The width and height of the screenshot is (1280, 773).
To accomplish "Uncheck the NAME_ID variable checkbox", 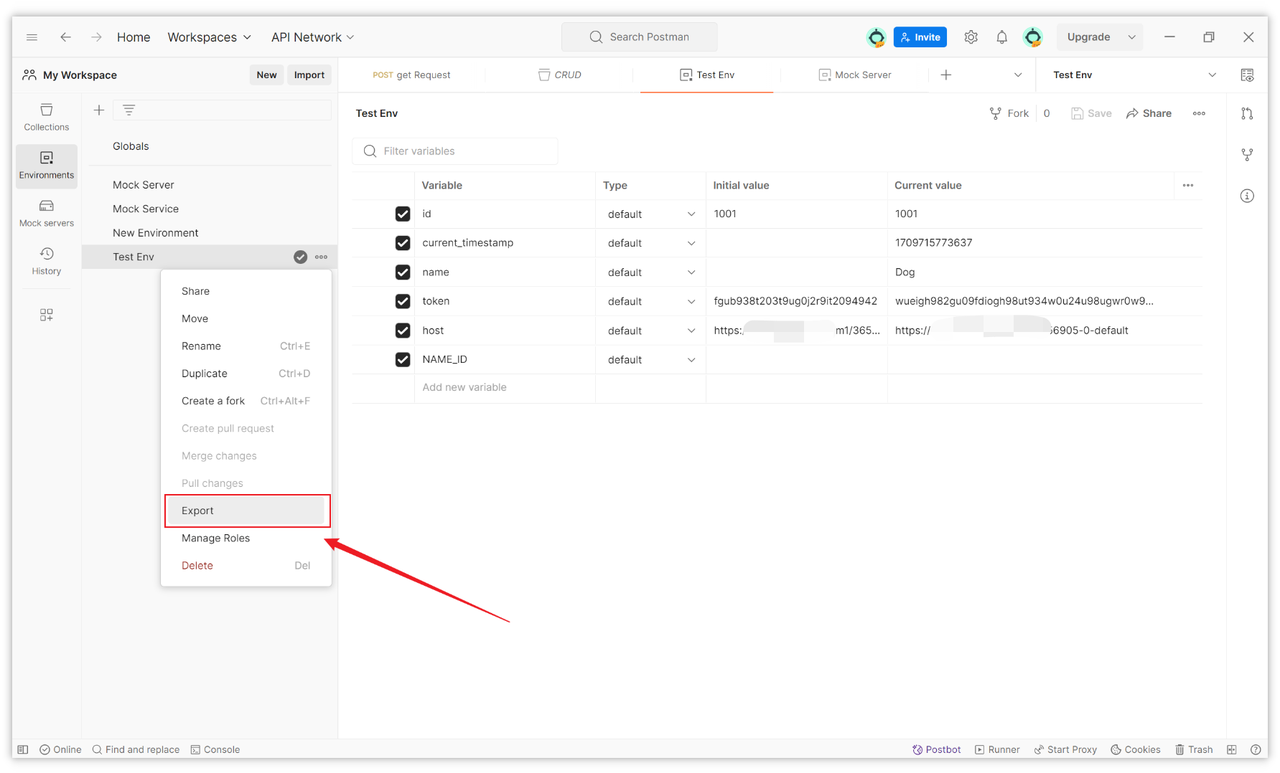I will (403, 359).
